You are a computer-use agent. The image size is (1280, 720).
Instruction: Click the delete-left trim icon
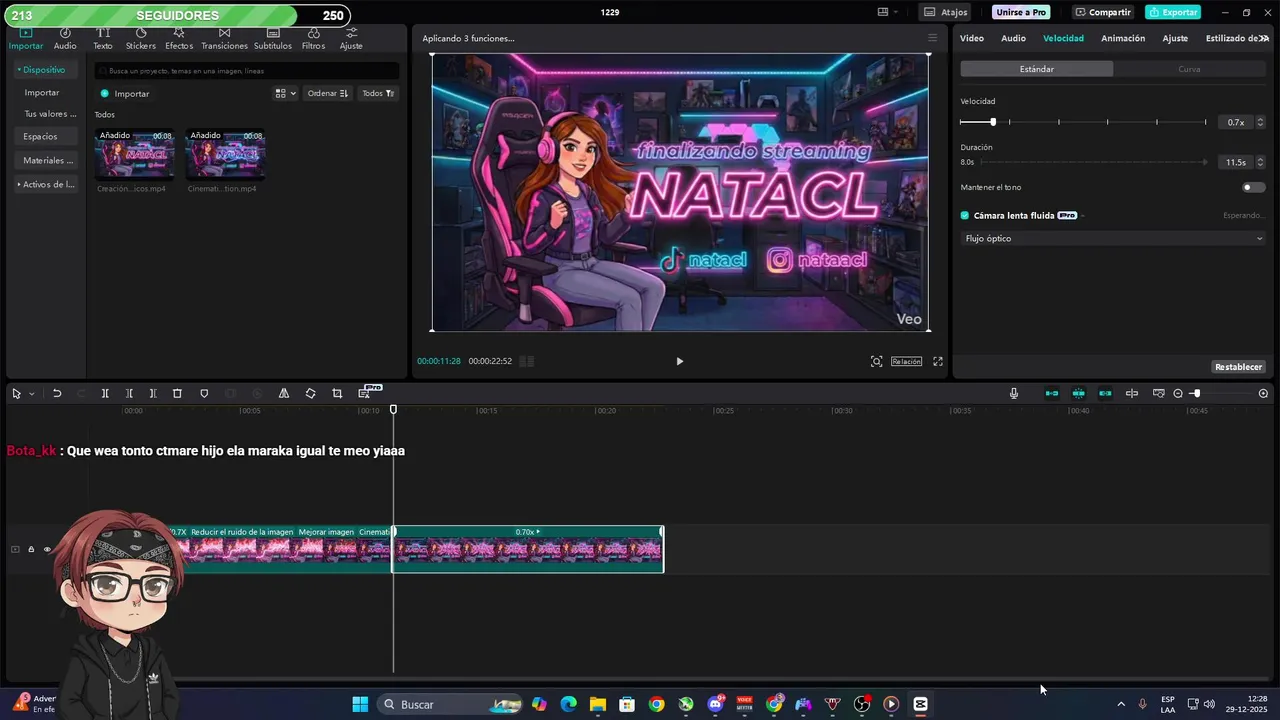point(129,394)
